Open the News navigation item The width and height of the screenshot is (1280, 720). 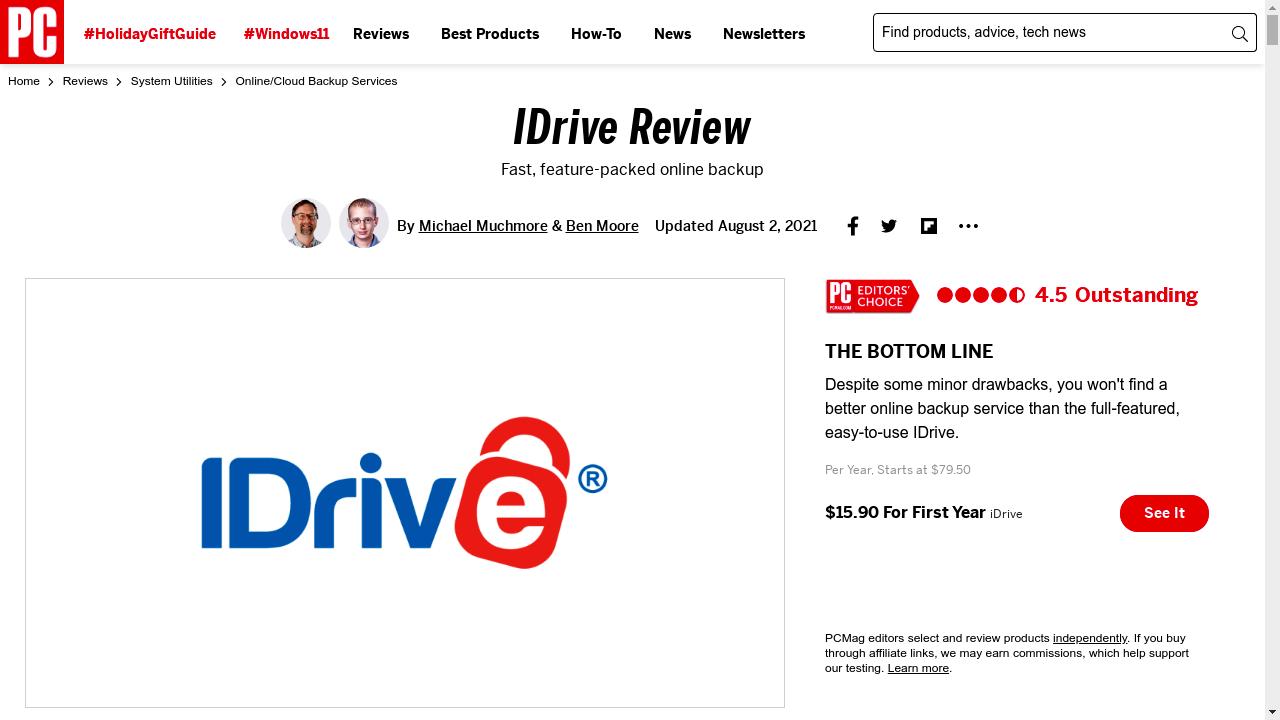tap(672, 34)
